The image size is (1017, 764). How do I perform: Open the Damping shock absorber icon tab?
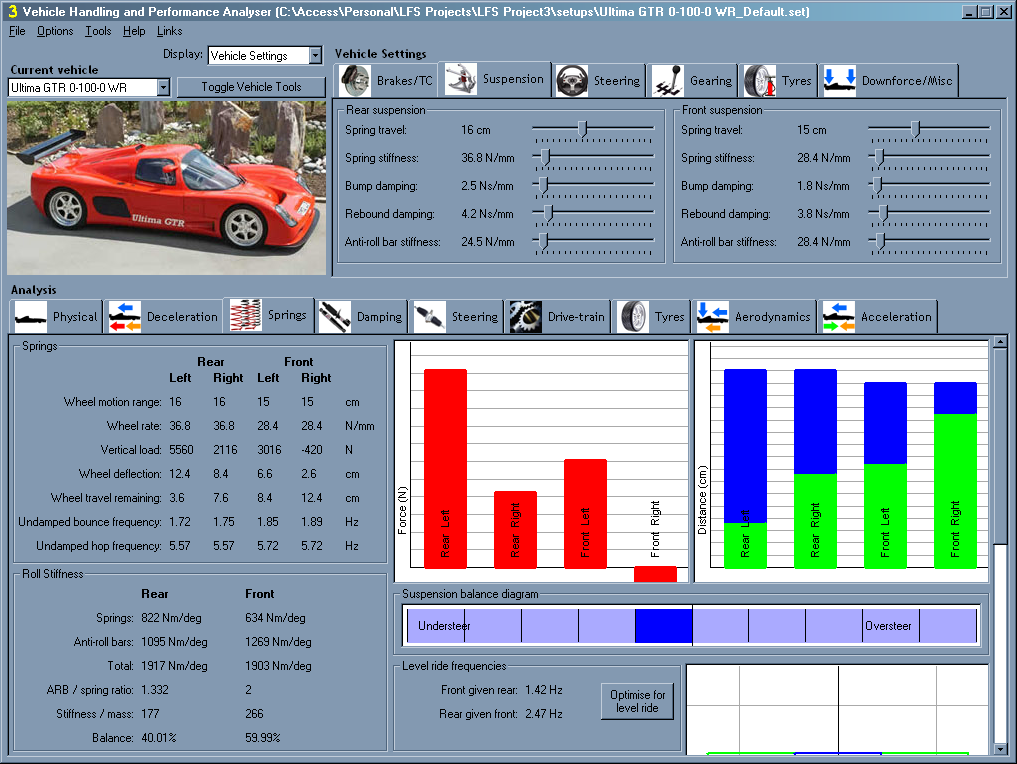pyautogui.click(x=335, y=316)
